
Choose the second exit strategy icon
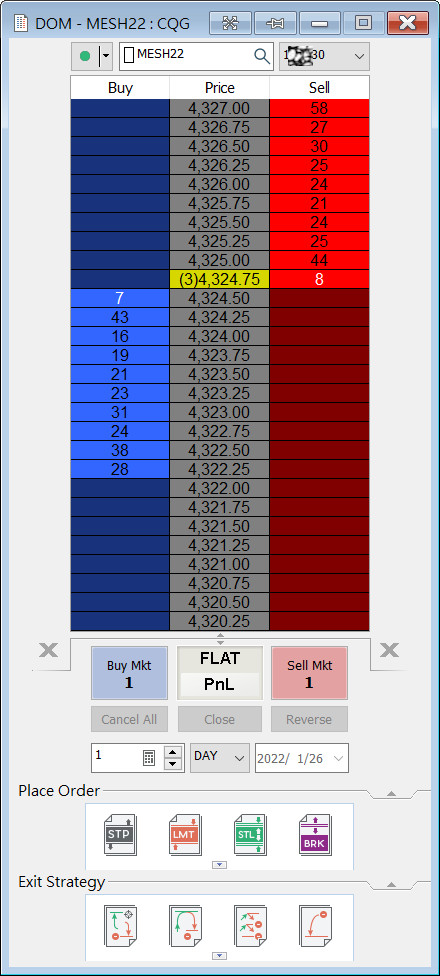pos(185,926)
